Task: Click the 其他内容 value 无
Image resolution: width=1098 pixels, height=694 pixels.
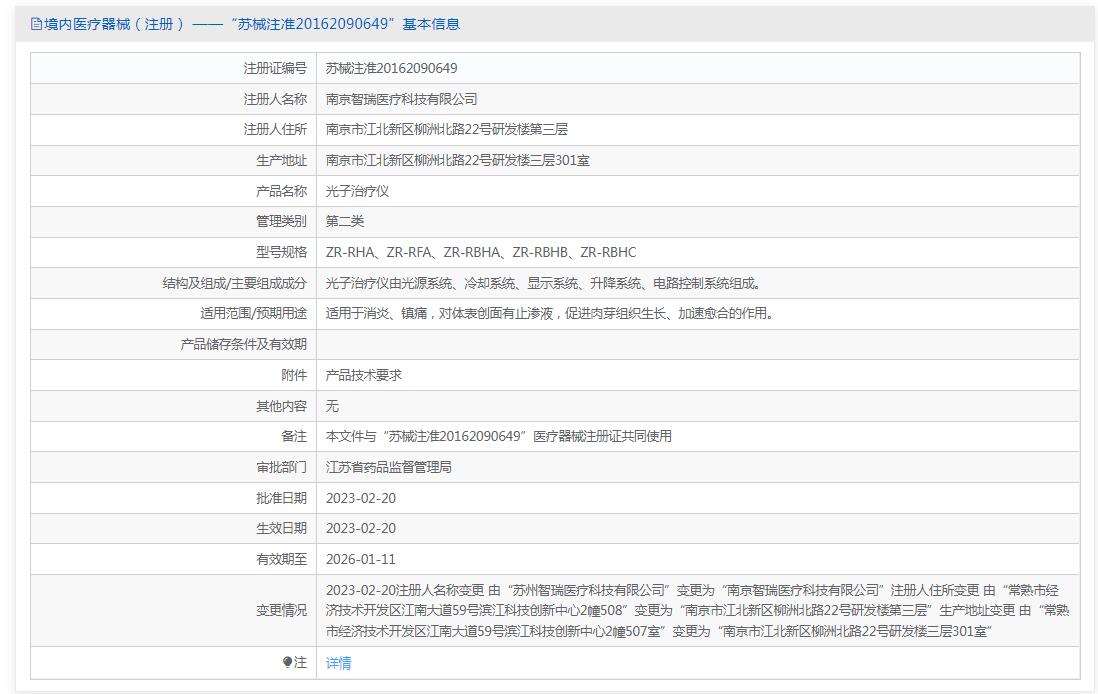Action: (x=332, y=406)
